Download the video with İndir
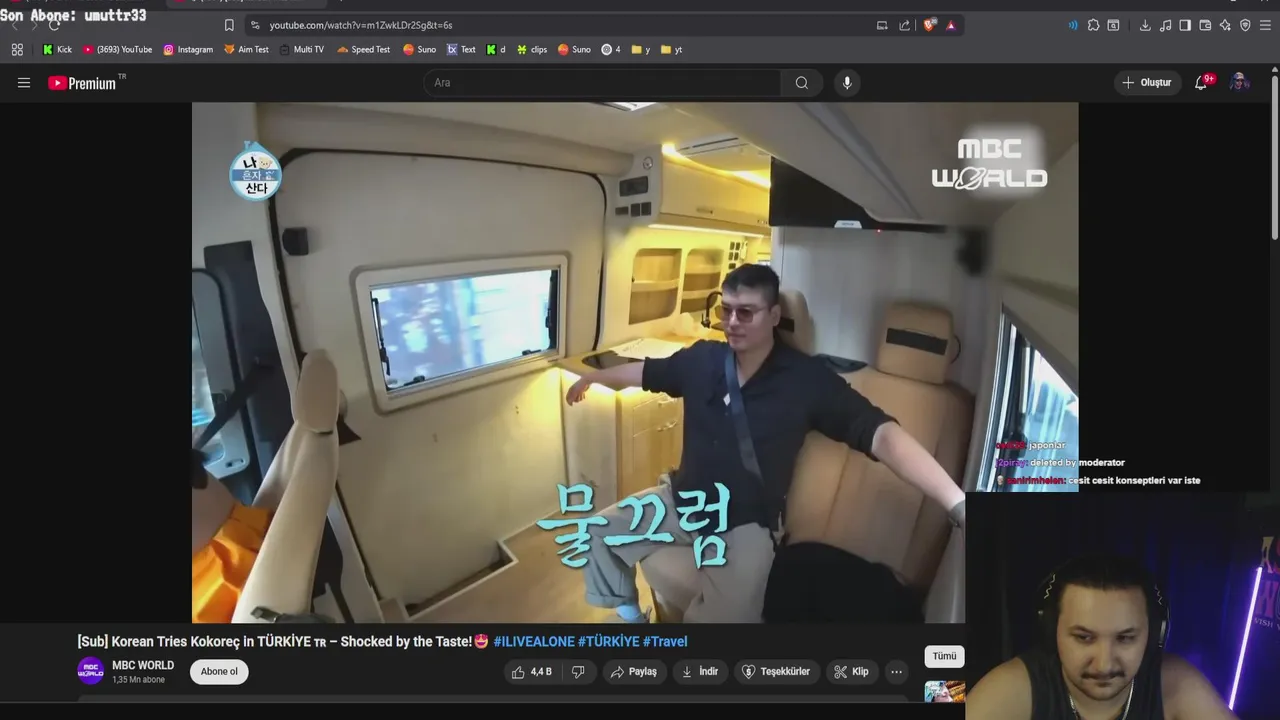 (x=700, y=672)
